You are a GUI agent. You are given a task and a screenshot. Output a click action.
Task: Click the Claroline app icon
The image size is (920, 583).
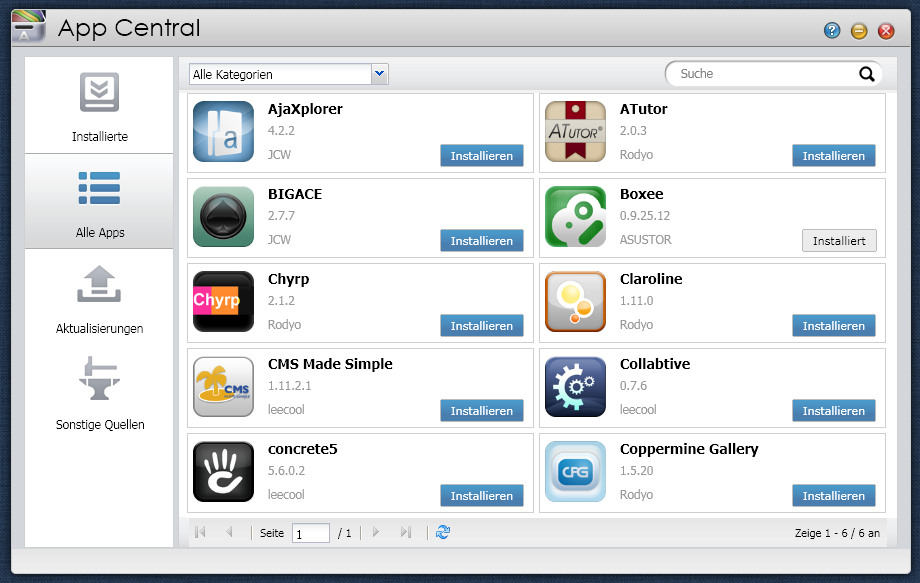(575, 301)
